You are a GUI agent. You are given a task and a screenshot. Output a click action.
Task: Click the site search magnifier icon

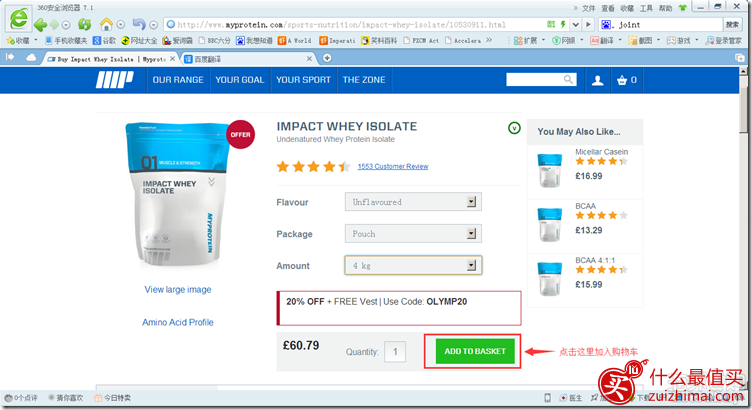(568, 80)
